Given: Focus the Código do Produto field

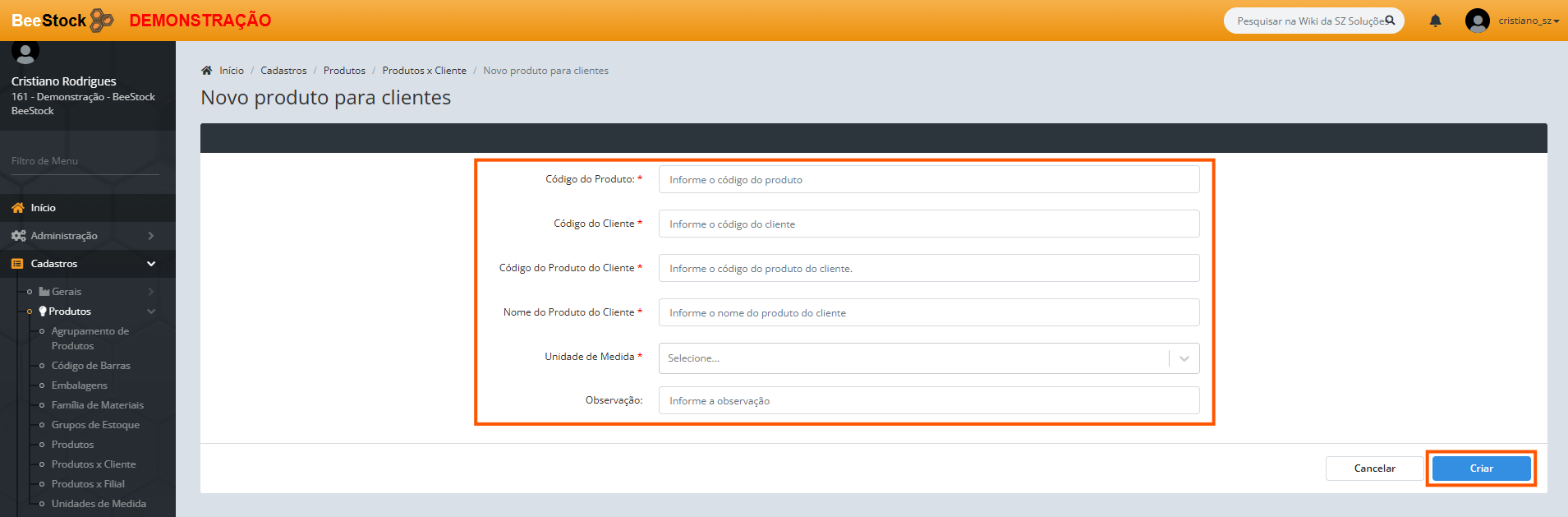Looking at the screenshot, I should (x=928, y=180).
